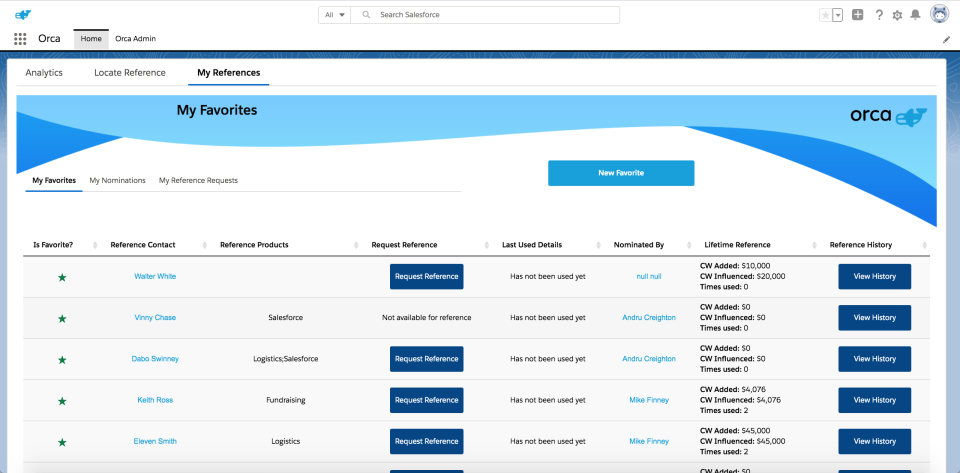Select the My References tab

click(228, 73)
